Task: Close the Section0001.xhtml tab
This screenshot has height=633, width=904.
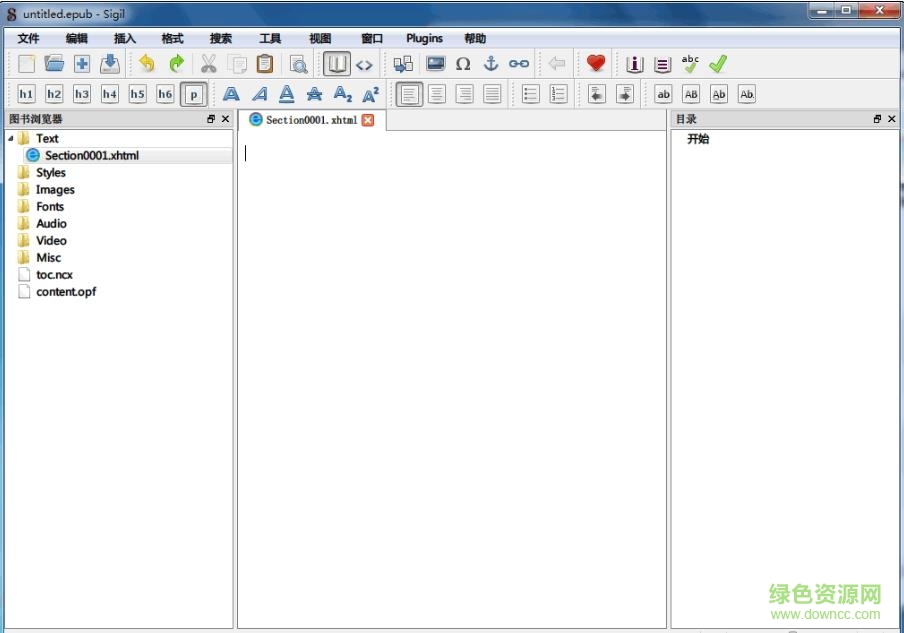Action: (368, 120)
